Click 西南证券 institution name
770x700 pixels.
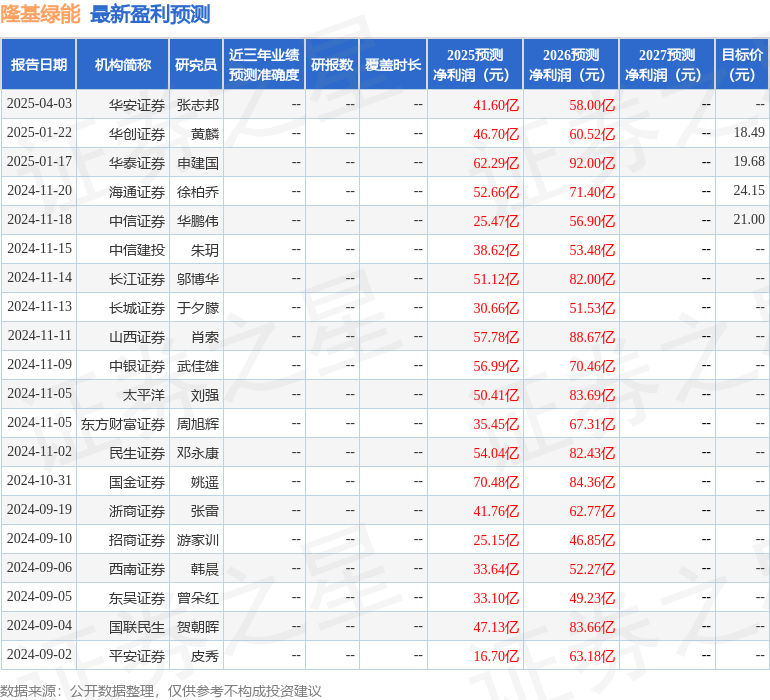(x=137, y=569)
